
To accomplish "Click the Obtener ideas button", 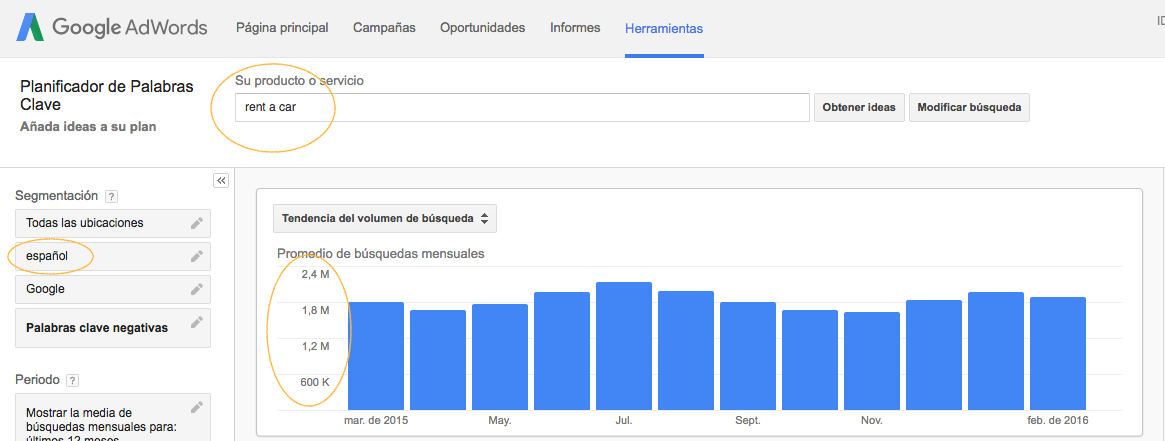I will pyautogui.click(x=858, y=107).
